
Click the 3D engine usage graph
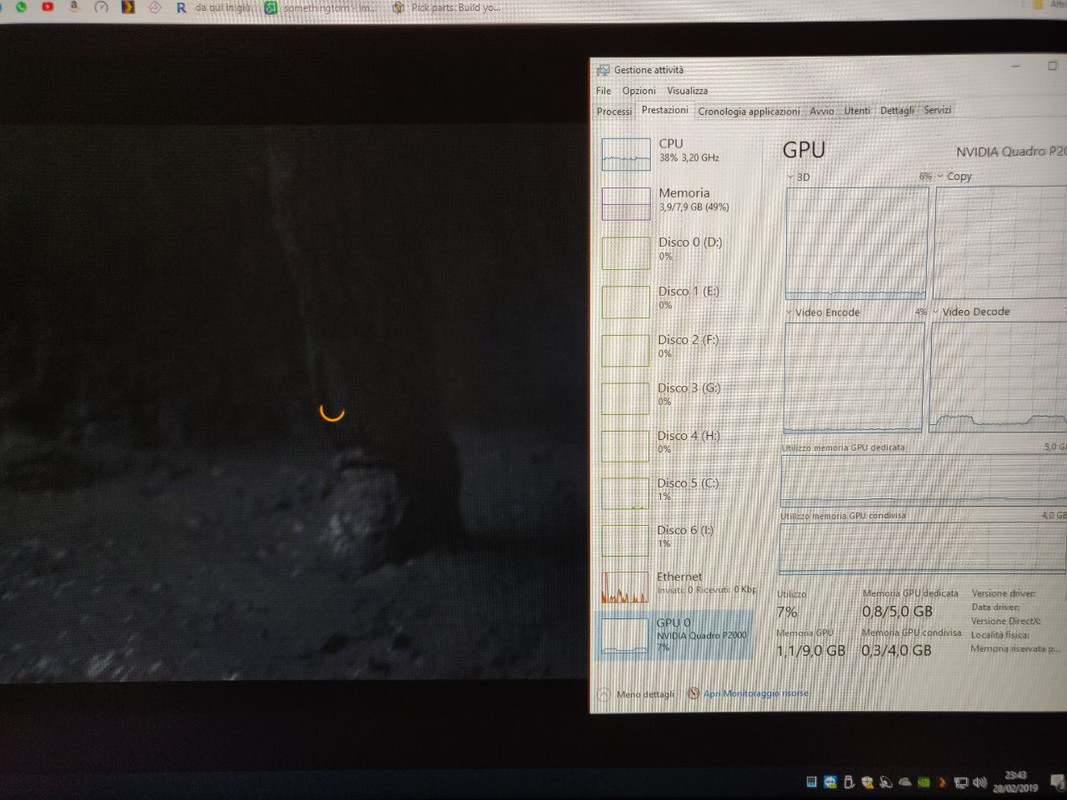tap(856, 243)
